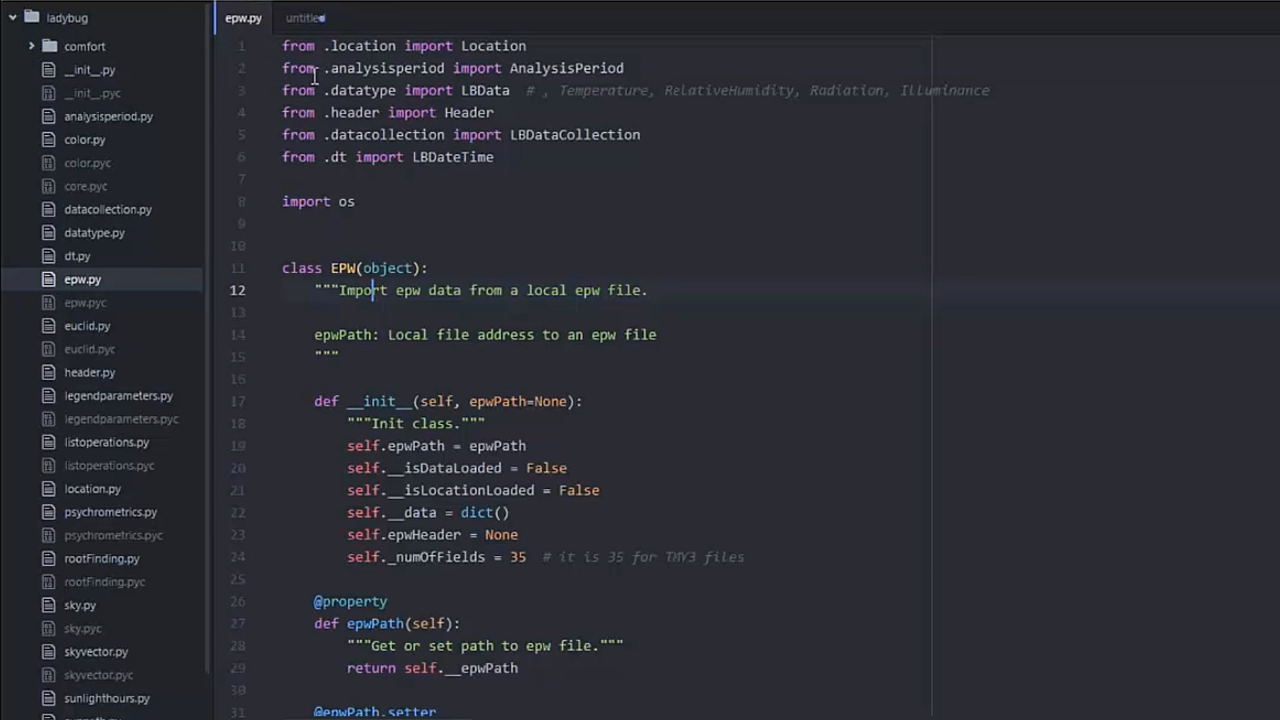Click the file icon next to epw.py
Viewport: 1280px width, 720px height.
pos(49,279)
